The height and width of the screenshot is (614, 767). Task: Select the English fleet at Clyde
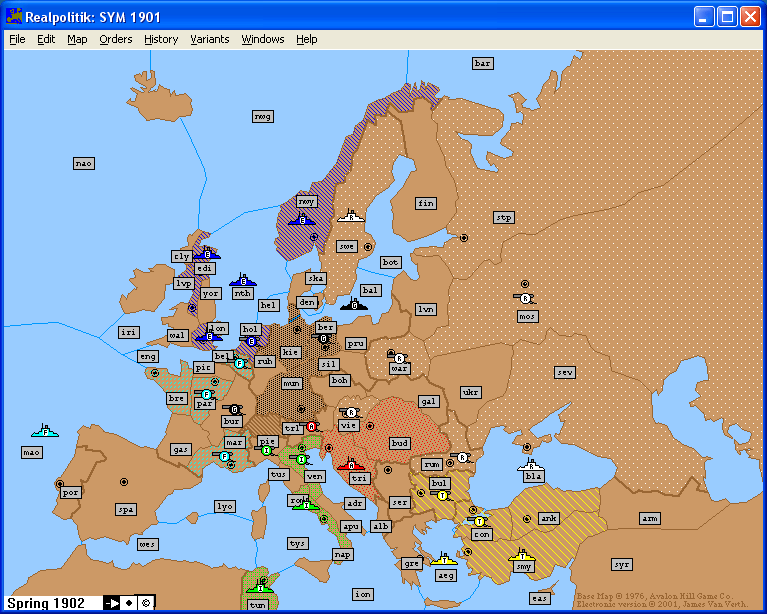point(207,254)
